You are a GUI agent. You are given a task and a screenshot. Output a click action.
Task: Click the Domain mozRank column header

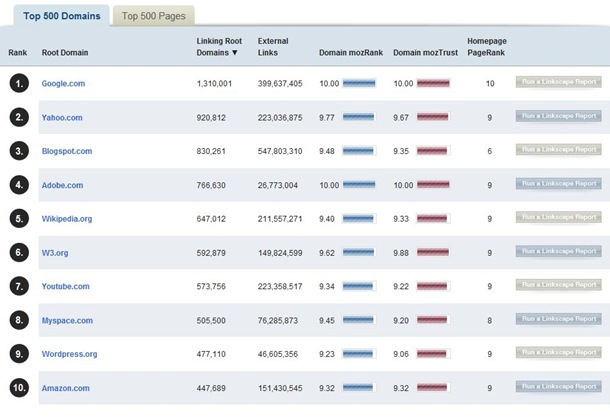coord(351,52)
